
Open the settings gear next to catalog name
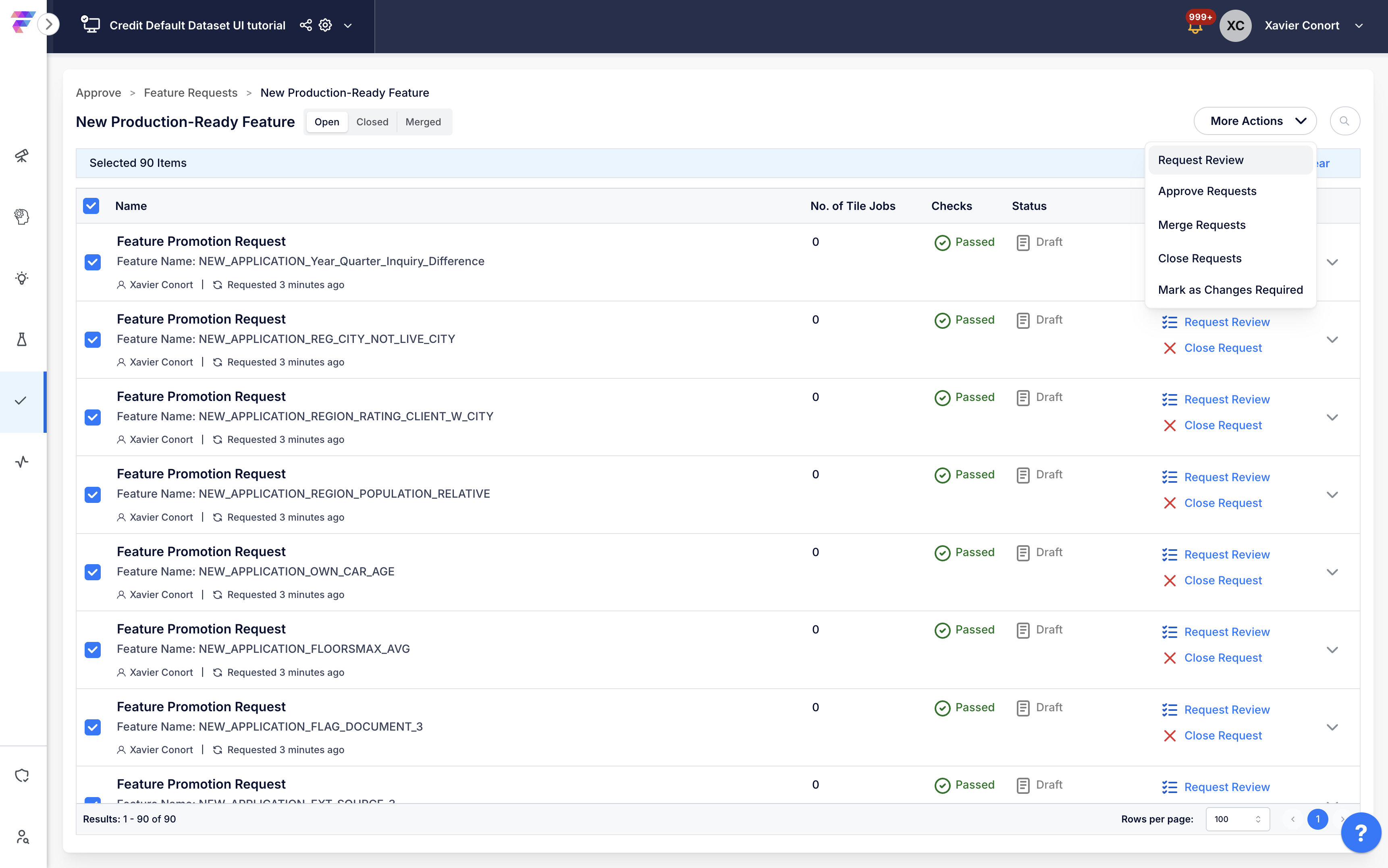click(x=326, y=25)
